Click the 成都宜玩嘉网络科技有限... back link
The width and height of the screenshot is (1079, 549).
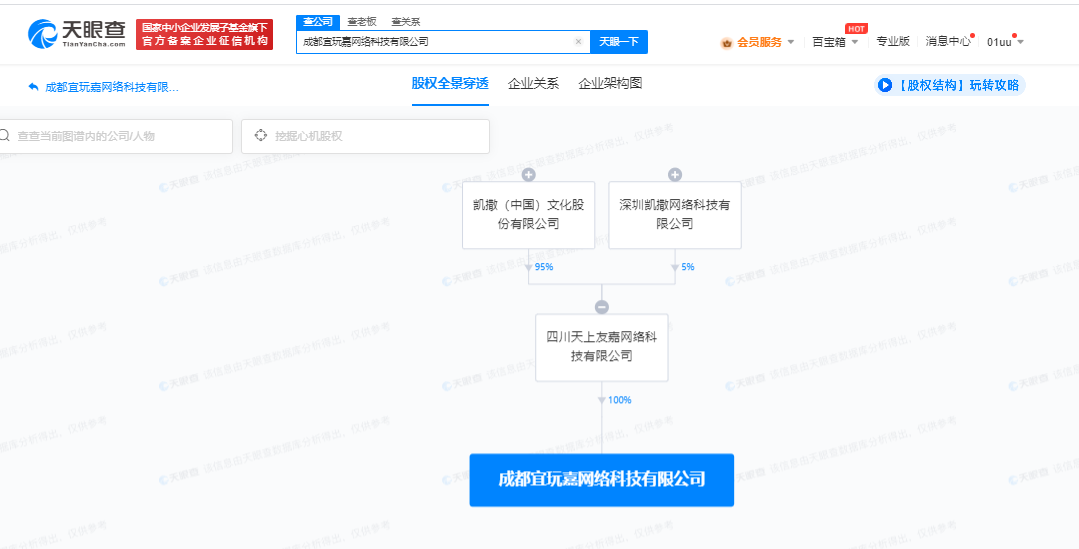(x=111, y=87)
